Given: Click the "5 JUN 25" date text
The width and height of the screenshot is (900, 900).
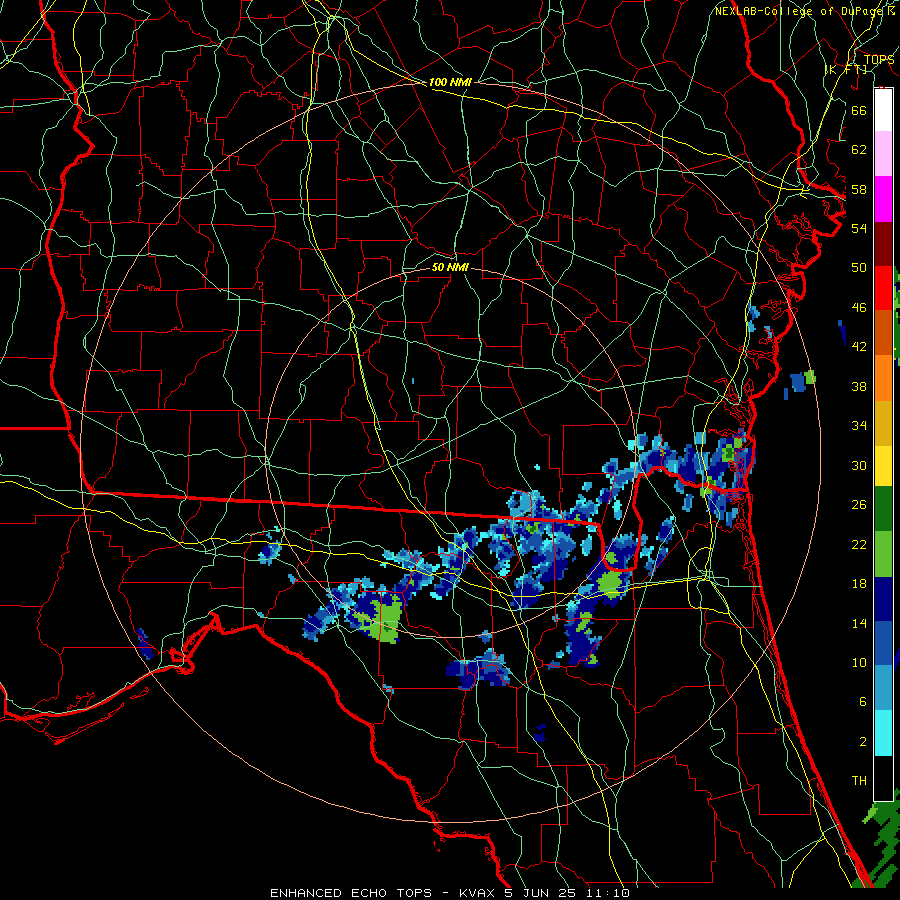Looking at the screenshot, I should pos(540,893).
